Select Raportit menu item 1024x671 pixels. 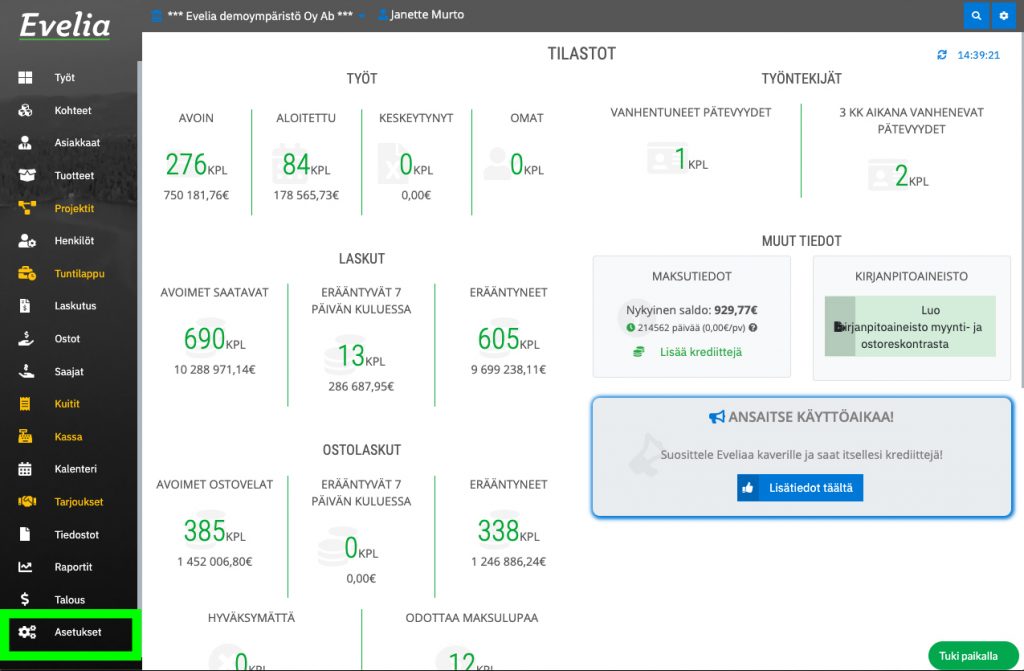coord(73,567)
